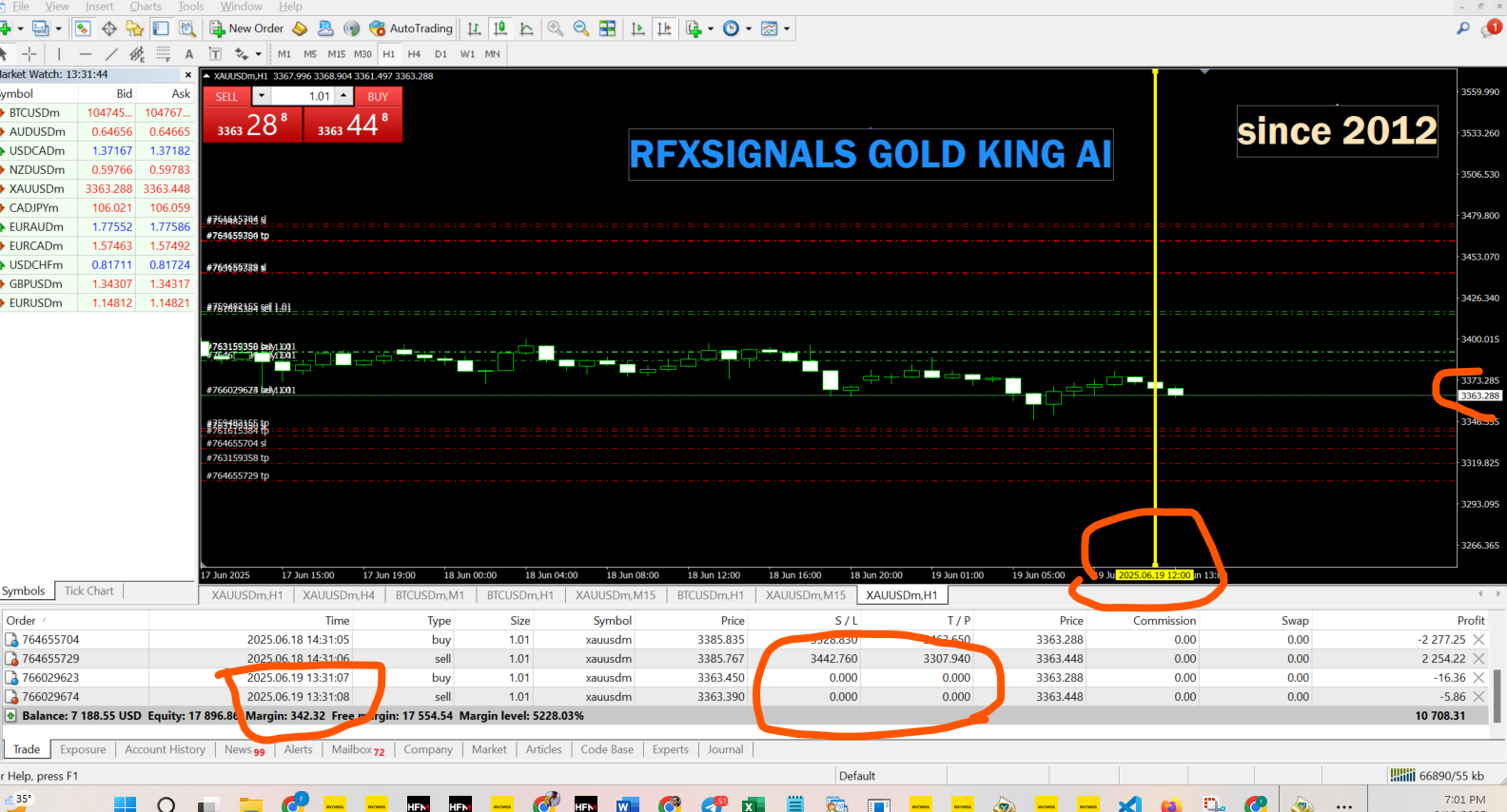
Task: Tile chart windows icon
Action: coord(607,29)
